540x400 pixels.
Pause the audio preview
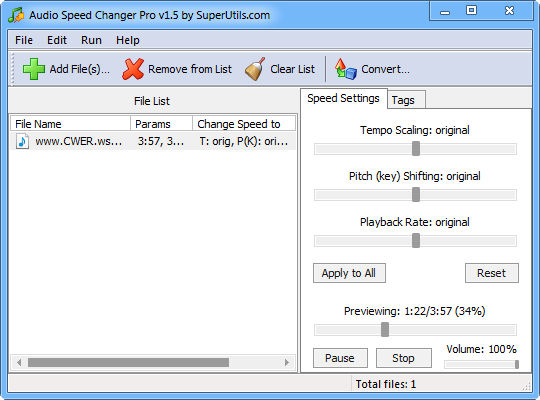340,358
